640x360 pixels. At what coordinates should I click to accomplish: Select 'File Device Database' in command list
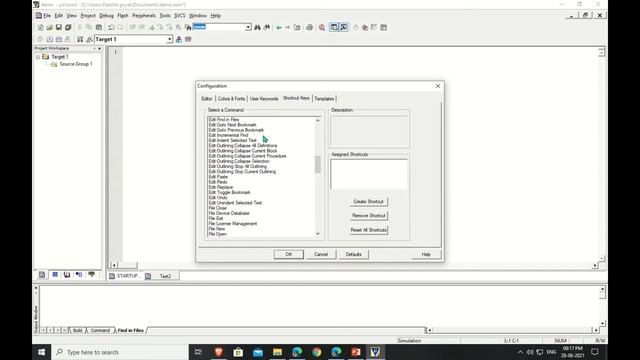coord(229,213)
